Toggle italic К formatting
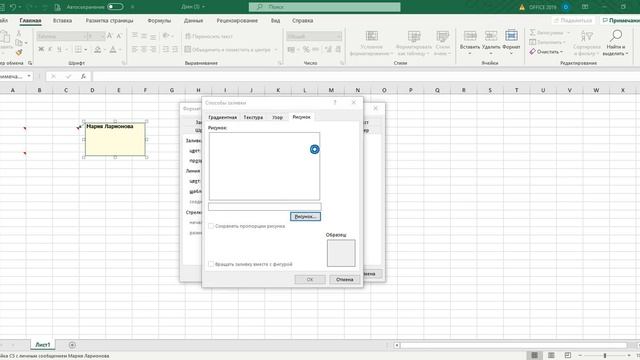640x360 pixels. tap(50, 49)
